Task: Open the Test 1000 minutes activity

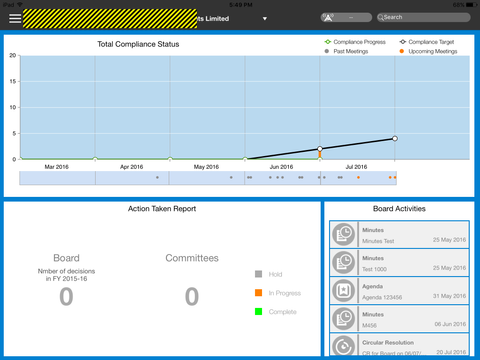Action: (399, 263)
